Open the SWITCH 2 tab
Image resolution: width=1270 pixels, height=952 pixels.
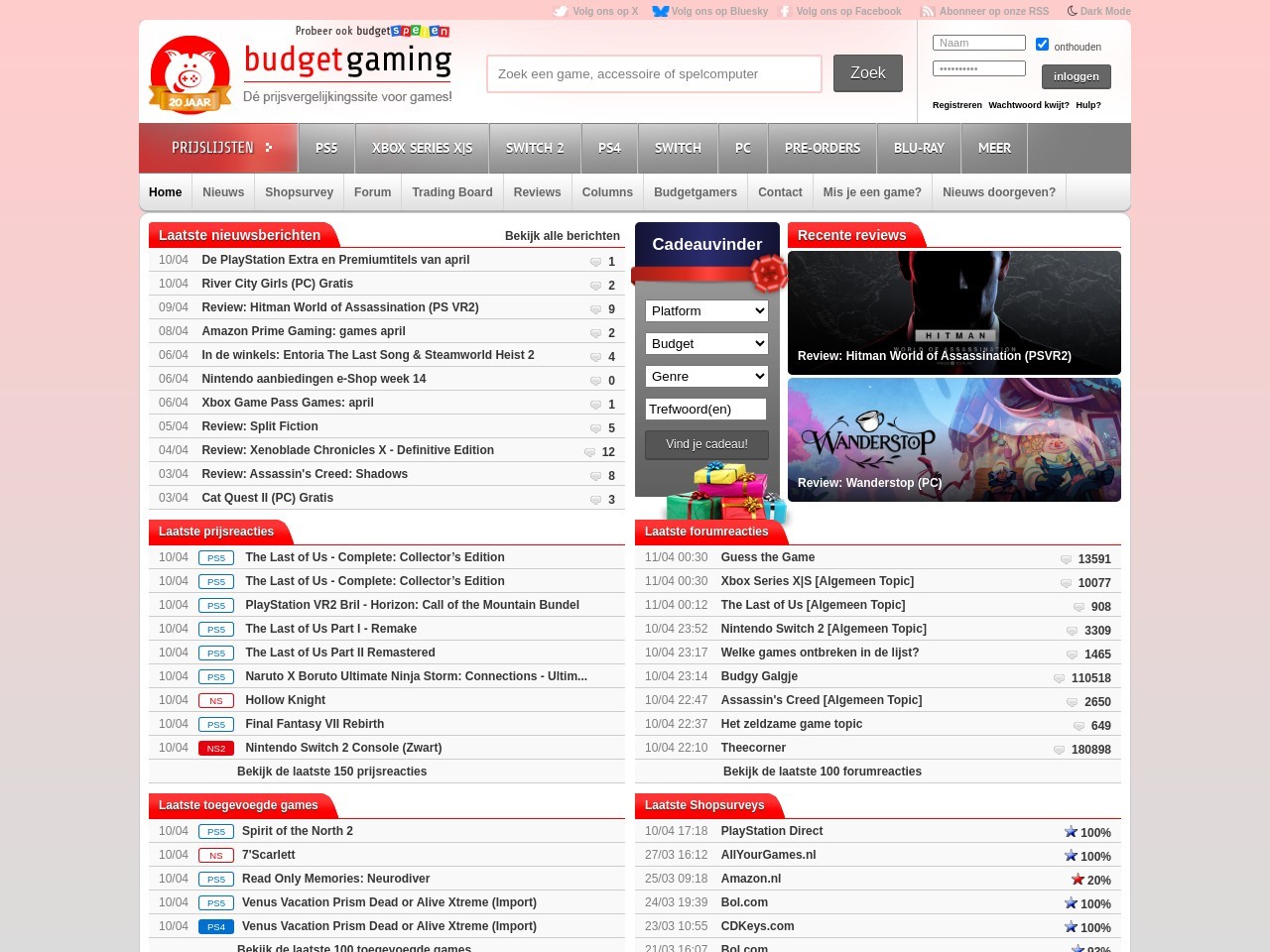(x=535, y=148)
